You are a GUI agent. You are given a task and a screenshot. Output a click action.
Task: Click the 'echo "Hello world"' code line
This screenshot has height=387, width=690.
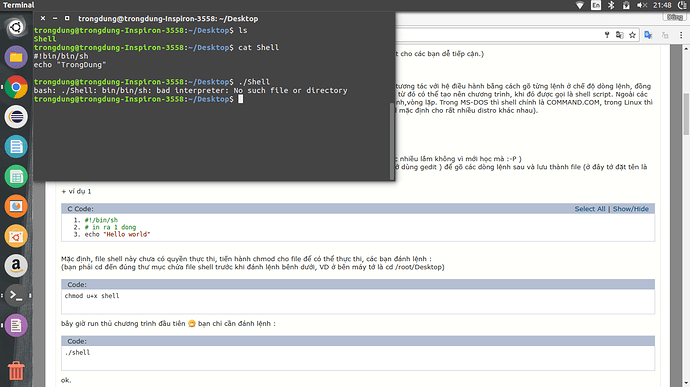click(x=117, y=234)
